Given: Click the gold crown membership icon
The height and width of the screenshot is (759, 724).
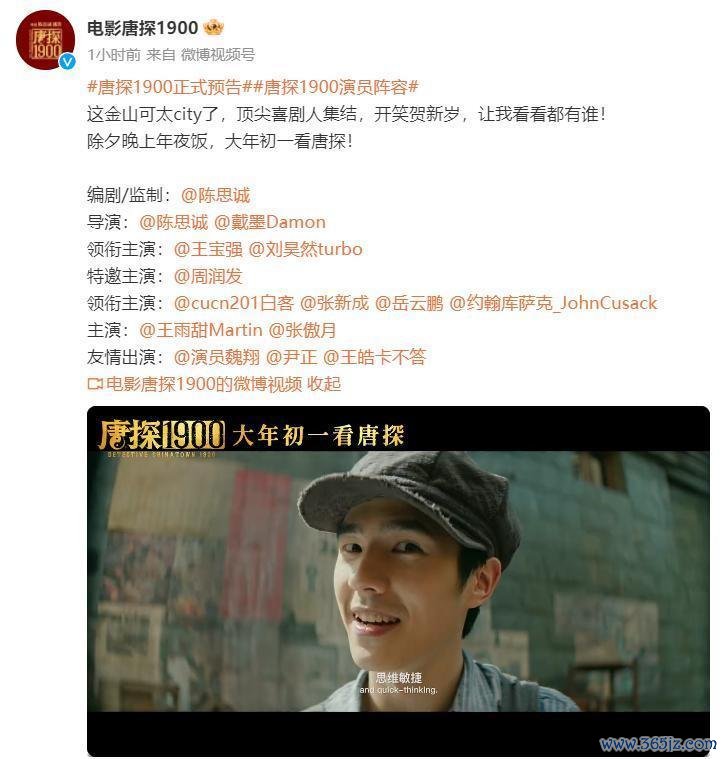Looking at the screenshot, I should 213,28.
